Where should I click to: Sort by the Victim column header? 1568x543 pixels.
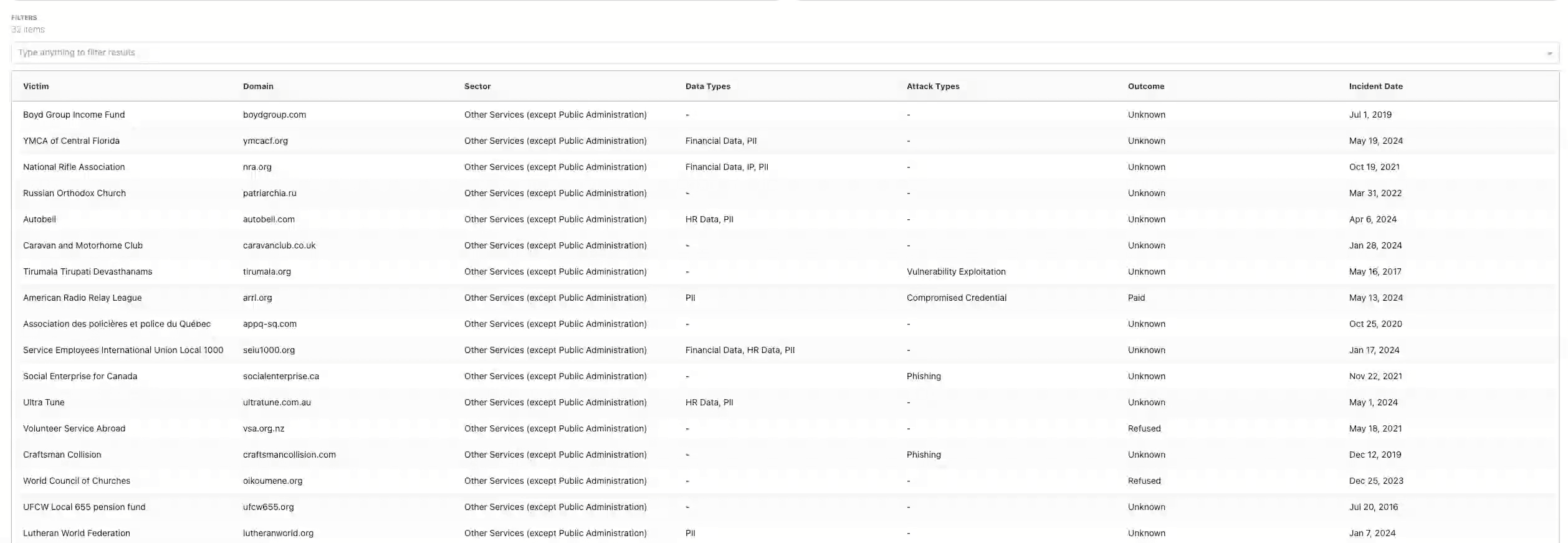pyautogui.click(x=36, y=87)
